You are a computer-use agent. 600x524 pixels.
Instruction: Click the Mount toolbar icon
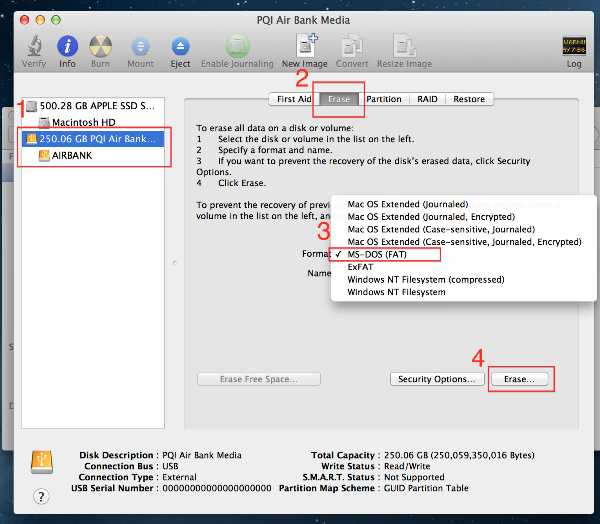(x=140, y=46)
